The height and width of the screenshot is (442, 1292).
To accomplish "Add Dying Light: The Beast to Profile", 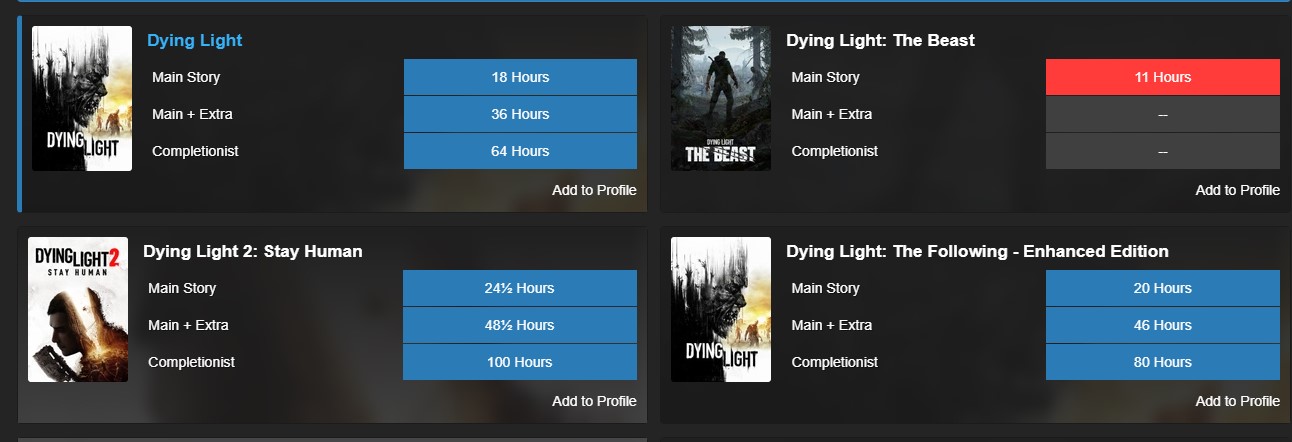I will (x=1237, y=190).
